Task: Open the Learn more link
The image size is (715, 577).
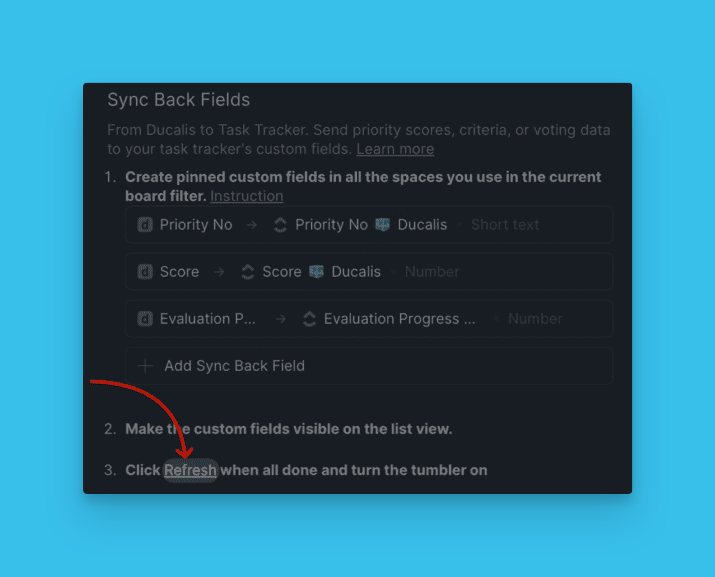Action: [395, 149]
